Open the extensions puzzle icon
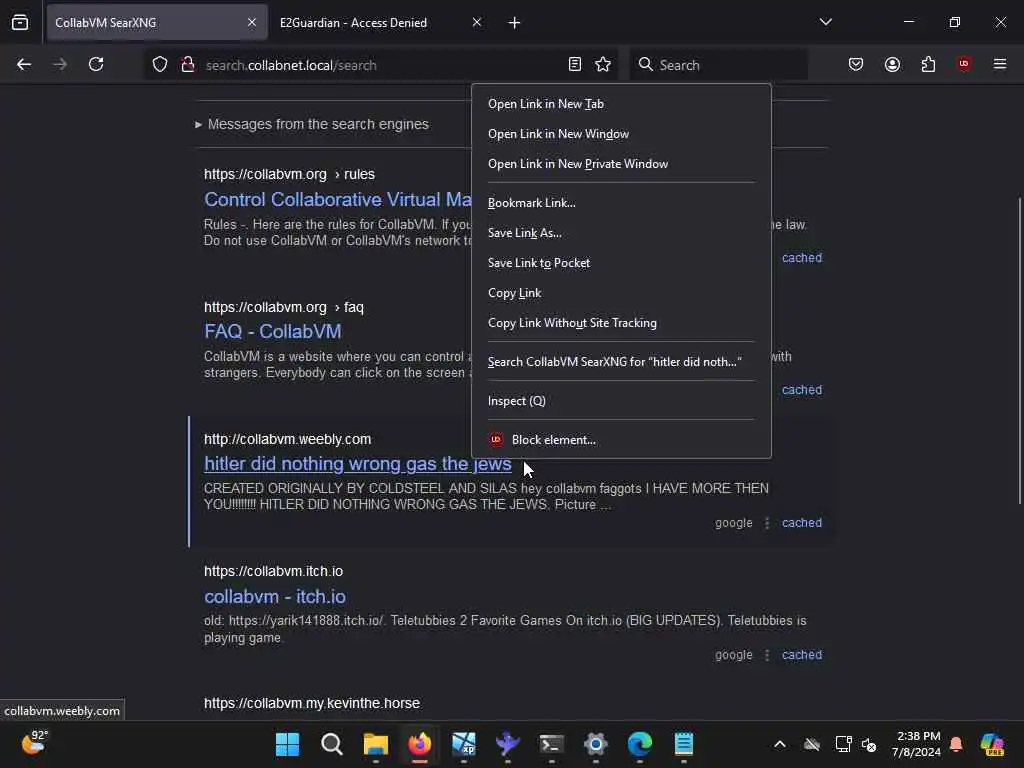The height and width of the screenshot is (768, 1024). [928, 64]
